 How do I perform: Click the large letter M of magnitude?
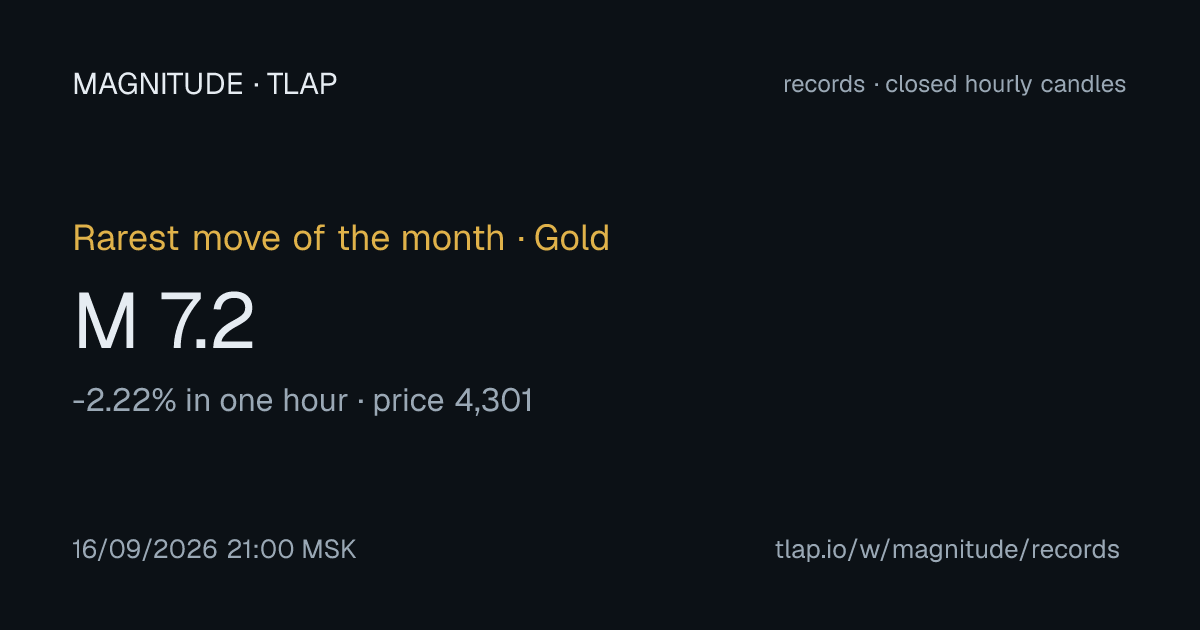(x=105, y=322)
